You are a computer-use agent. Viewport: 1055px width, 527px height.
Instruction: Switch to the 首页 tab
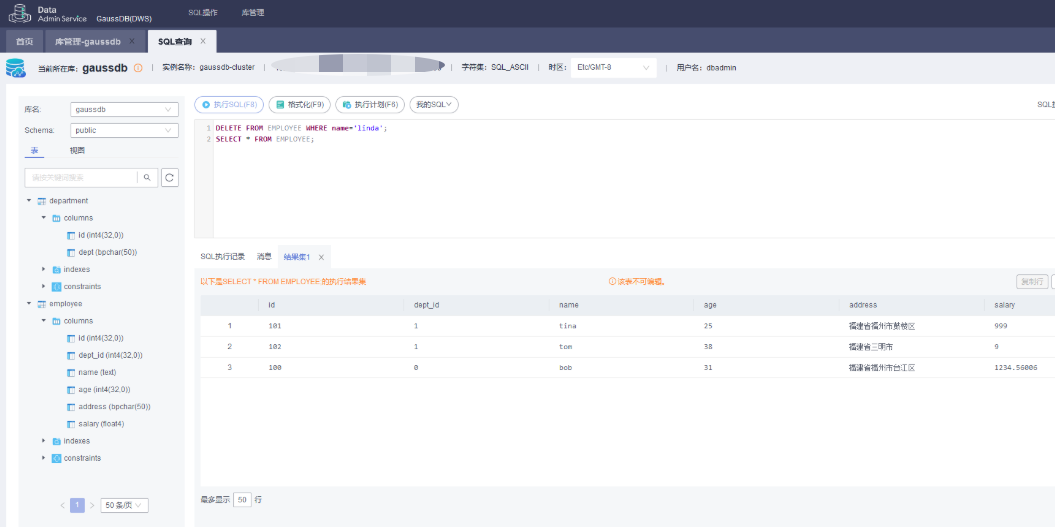click(25, 42)
